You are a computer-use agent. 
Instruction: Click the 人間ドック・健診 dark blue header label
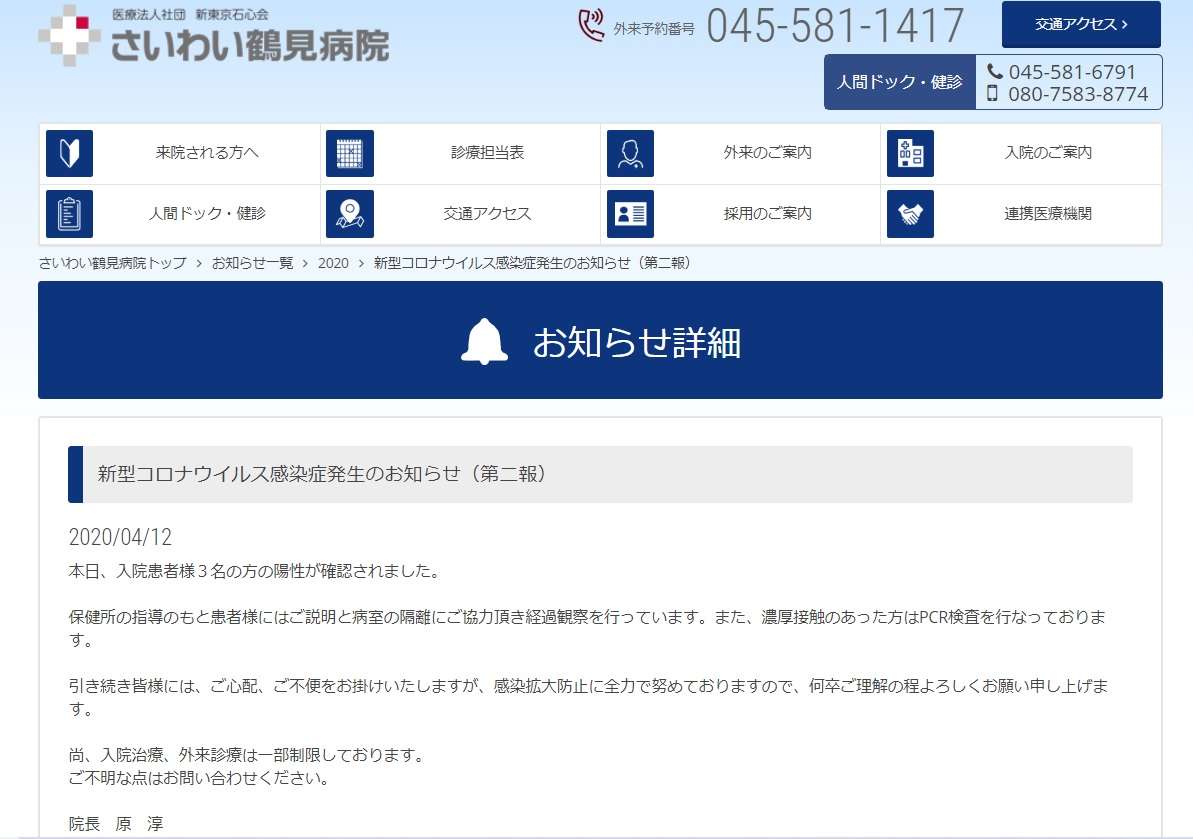(x=899, y=82)
